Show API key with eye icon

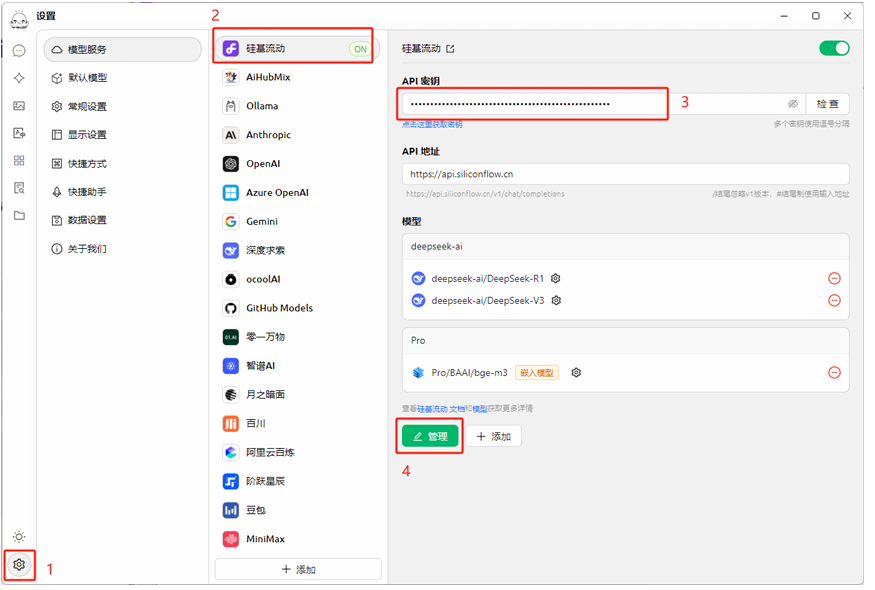[793, 104]
